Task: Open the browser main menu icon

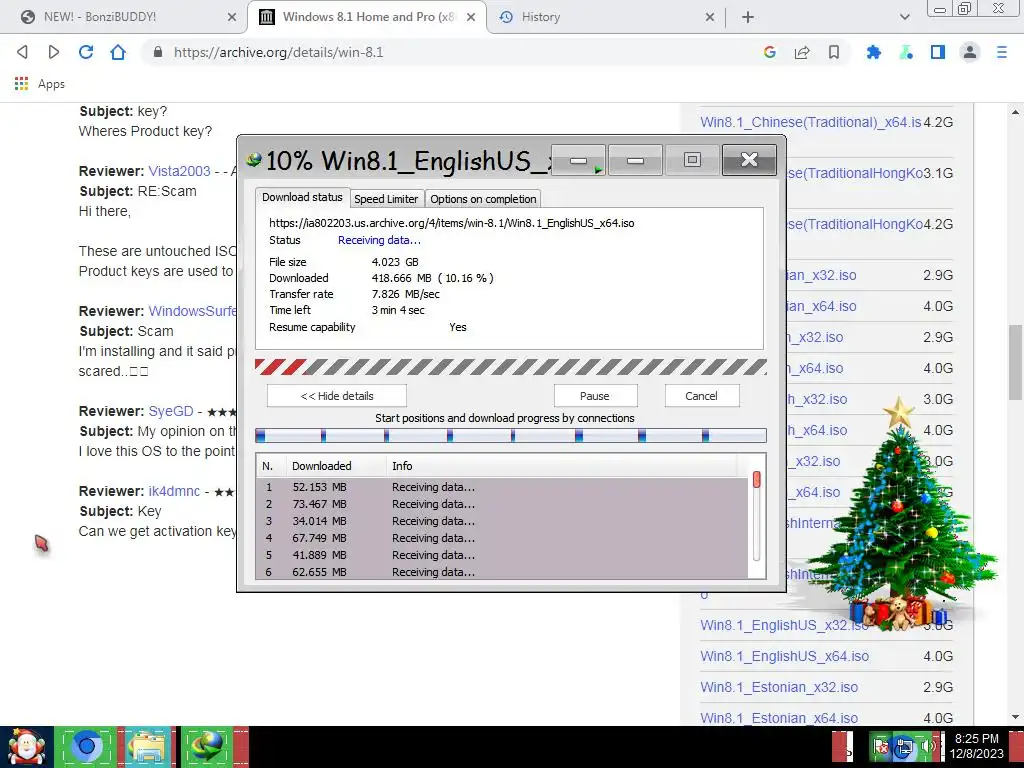Action: 1002,52
